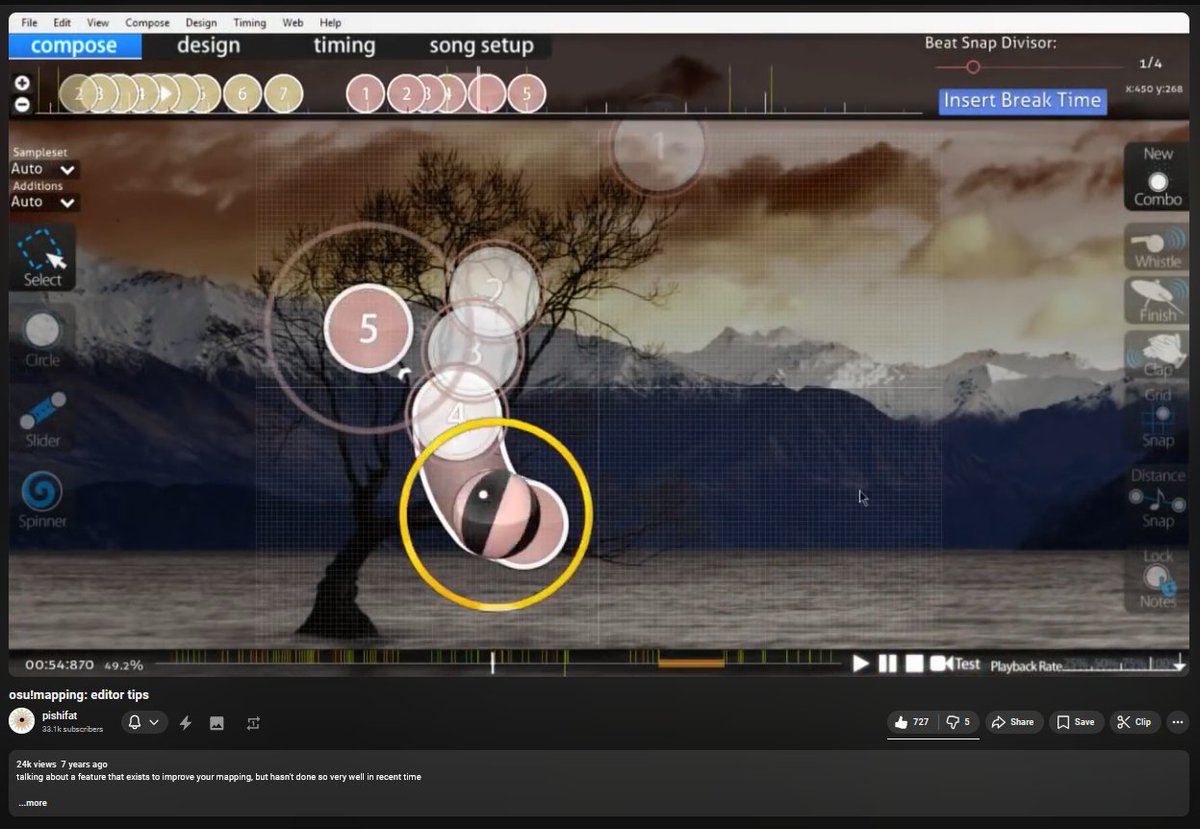Zoom in the timeline with plus icon

pos(22,84)
